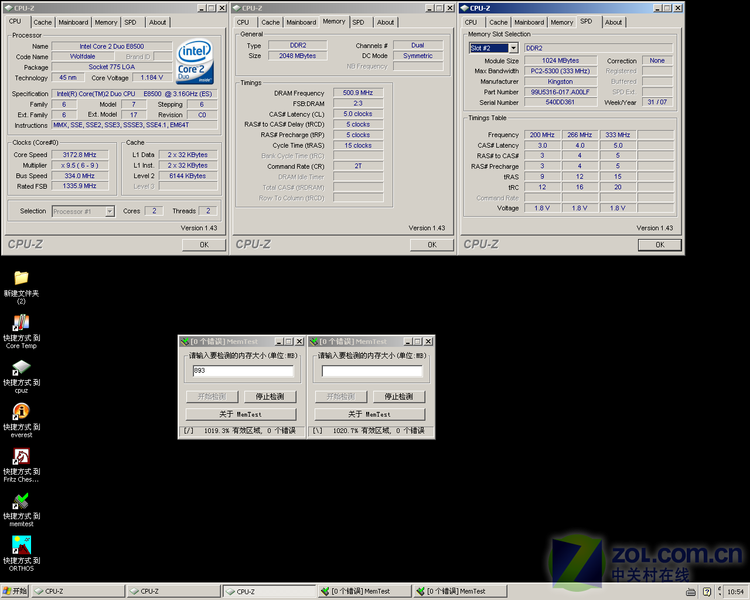Screen dimensions: 750x600
Task: Click the Manufacturer field Kingston
Action: (561, 81)
